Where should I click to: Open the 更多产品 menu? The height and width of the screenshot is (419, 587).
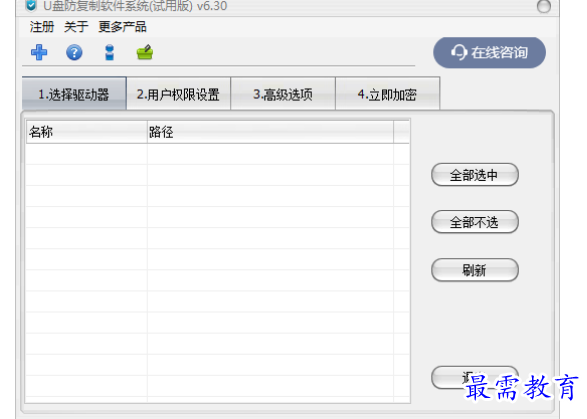(x=122, y=27)
